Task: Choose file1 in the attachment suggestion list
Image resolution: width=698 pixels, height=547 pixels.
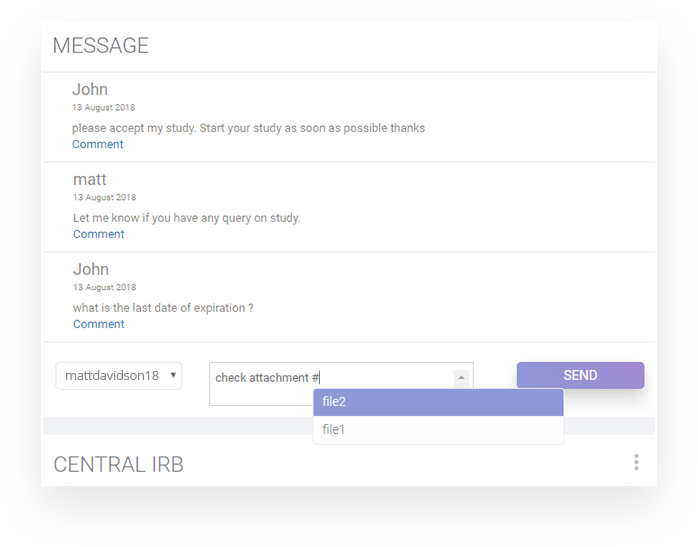Action: point(438,430)
